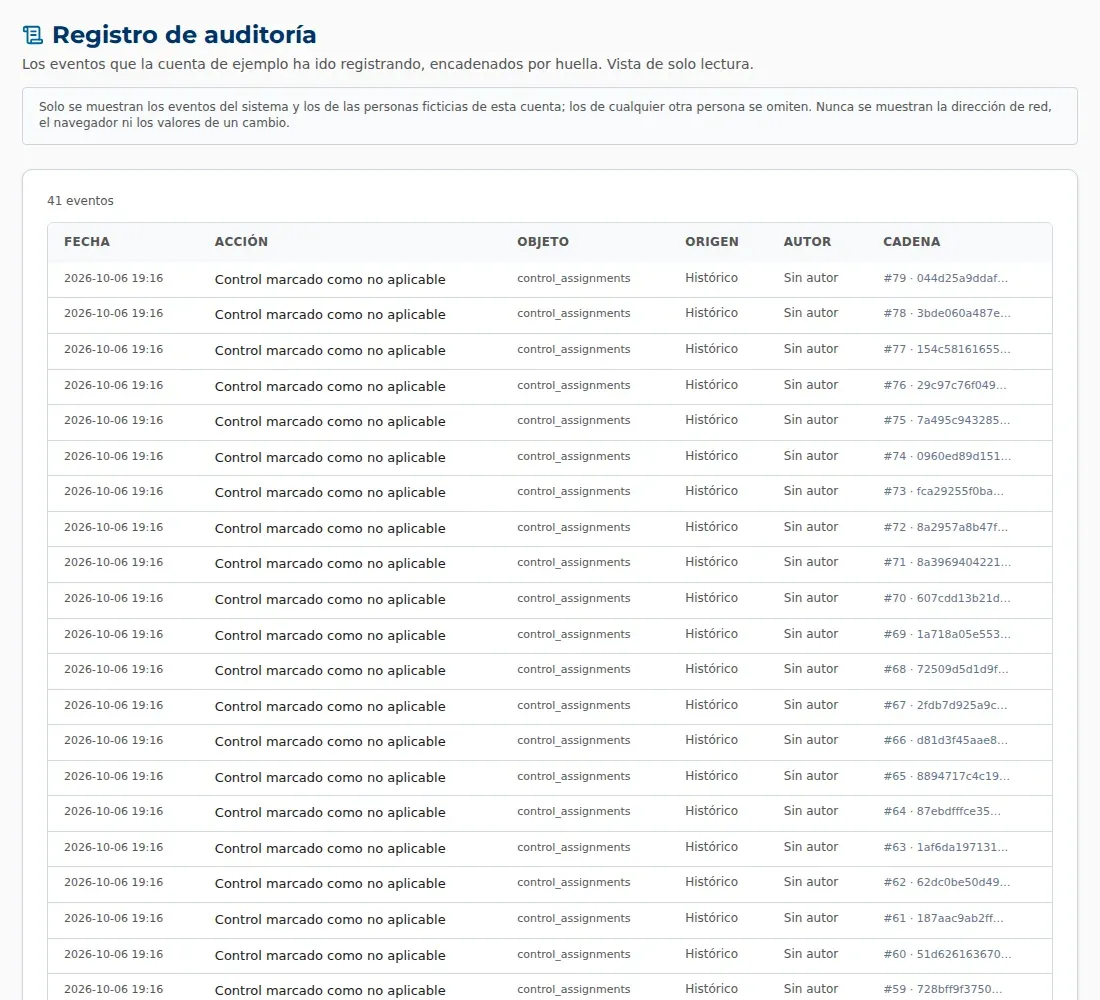The width and height of the screenshot is (1100, 1000).
Task: Click 'Histórico' in row #60
Action: click(x=711, y=954)
